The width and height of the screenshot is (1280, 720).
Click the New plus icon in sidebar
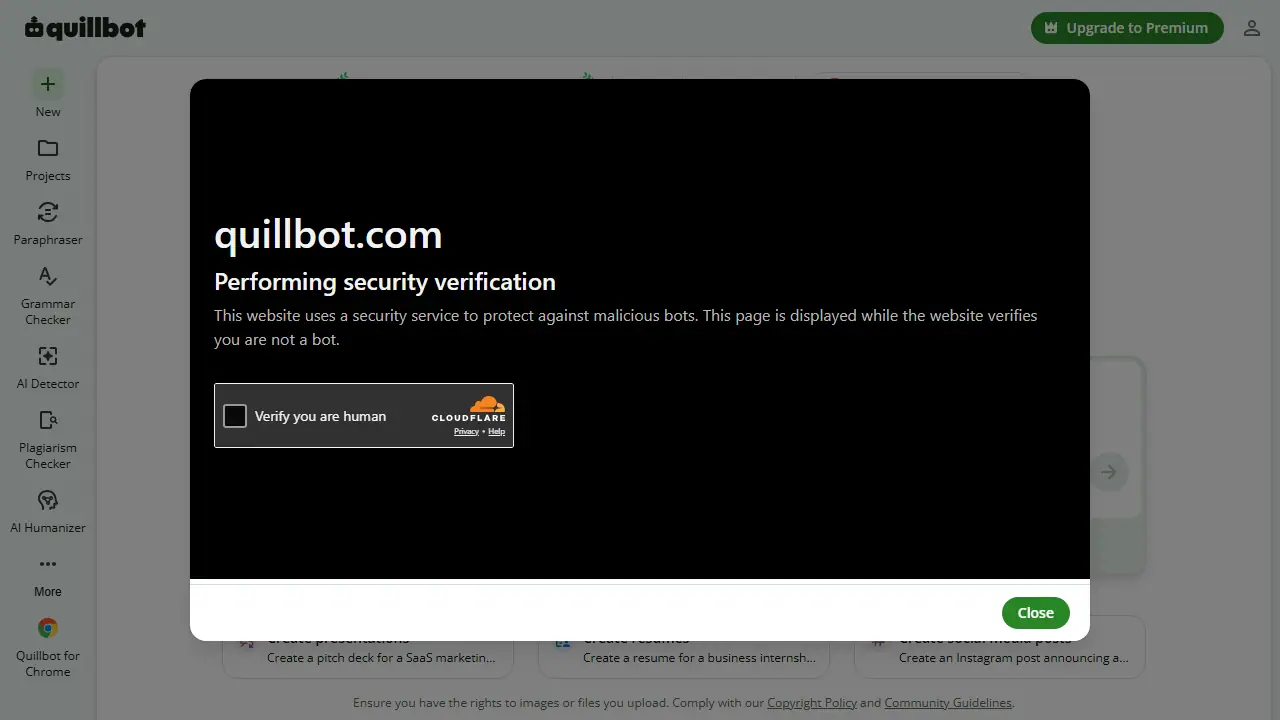click(47, 84)
